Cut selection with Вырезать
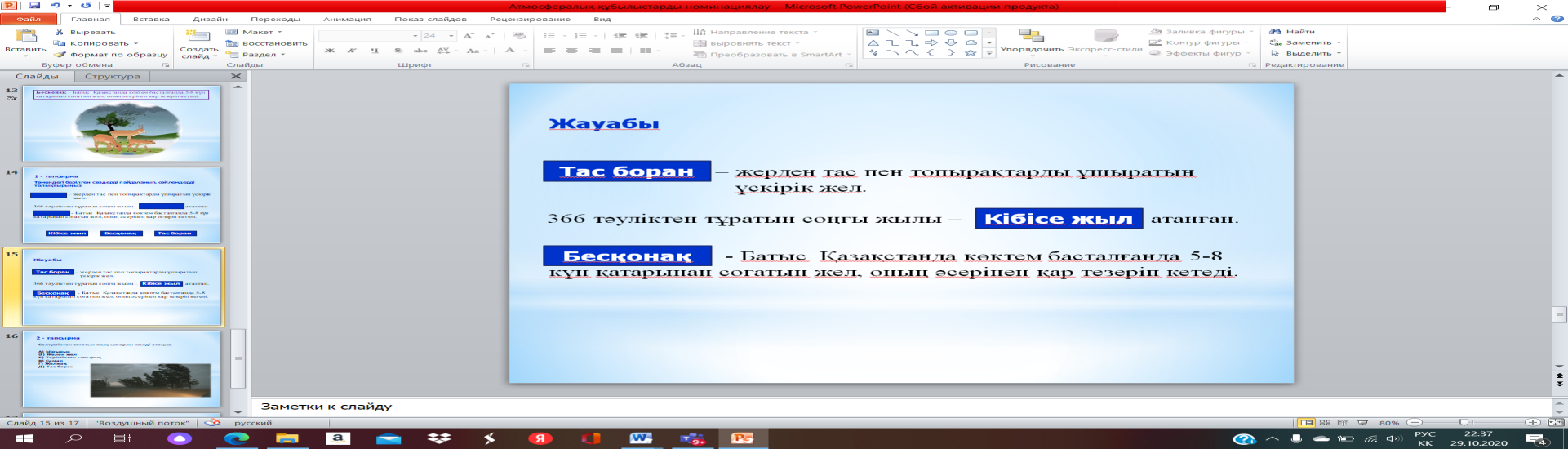The height and width of the screenshot is (449, 1568). point(85,31)
